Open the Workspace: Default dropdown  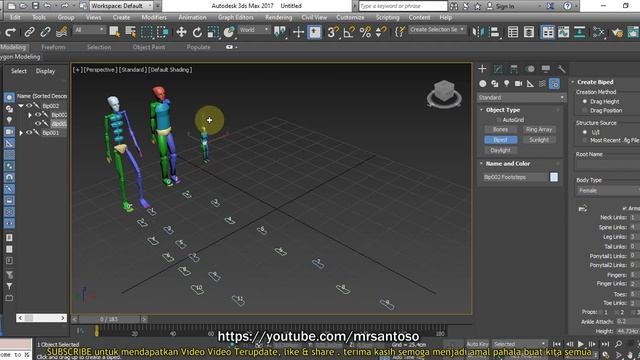(x=121, y=6)
